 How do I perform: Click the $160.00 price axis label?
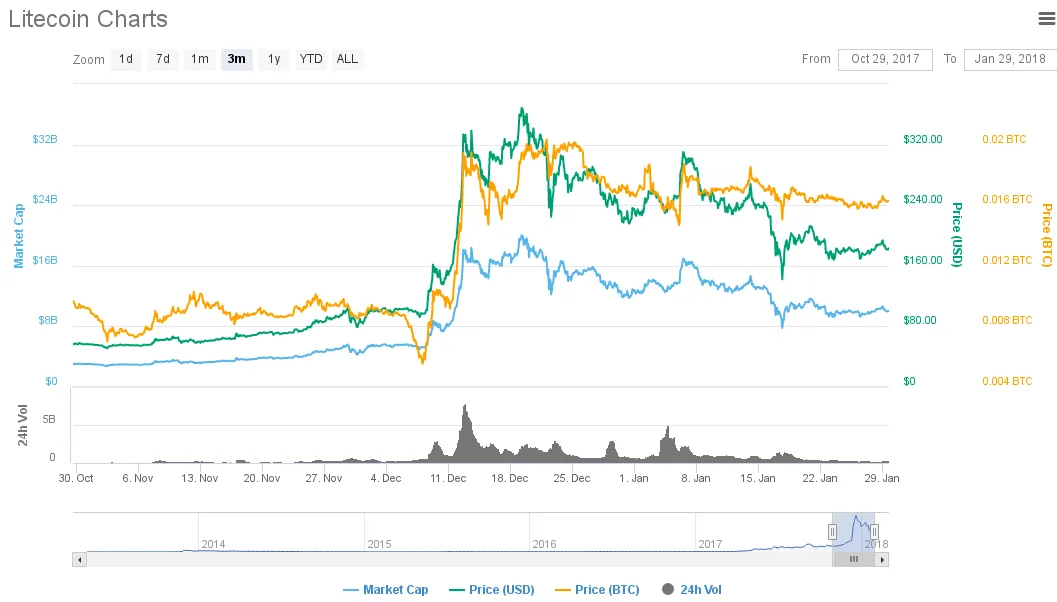[923, 260]
